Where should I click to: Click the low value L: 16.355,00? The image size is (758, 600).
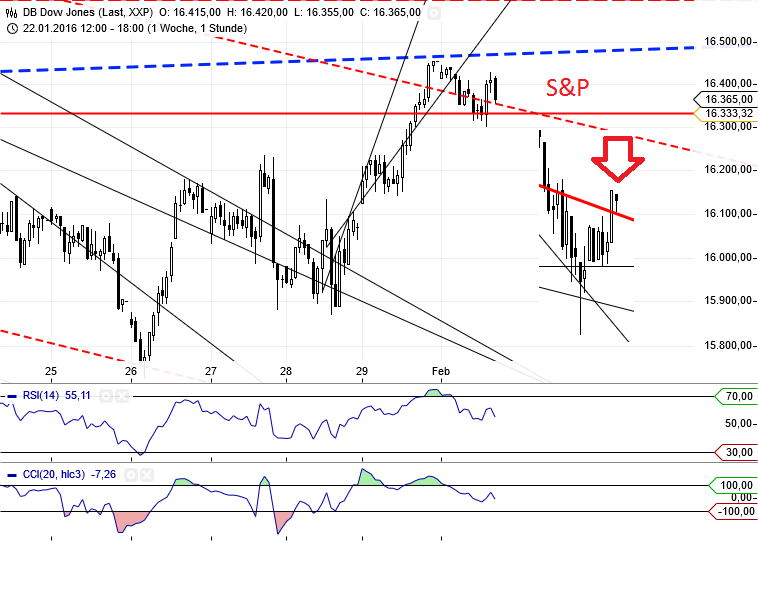pos(323,13)
